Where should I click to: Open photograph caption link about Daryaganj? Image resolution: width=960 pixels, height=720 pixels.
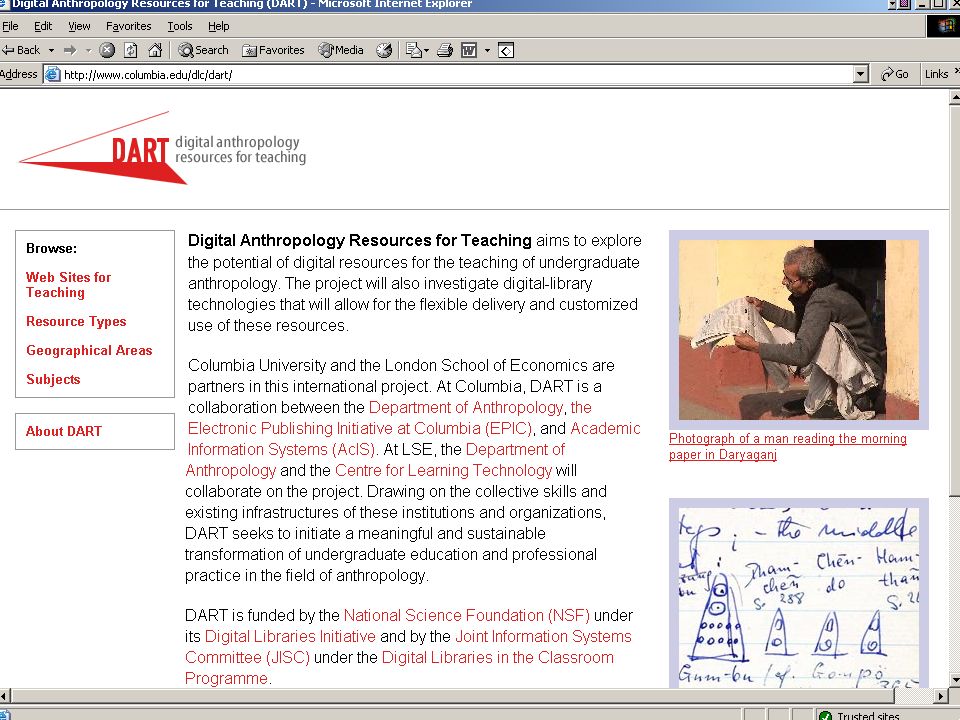(x=787, y=446)
